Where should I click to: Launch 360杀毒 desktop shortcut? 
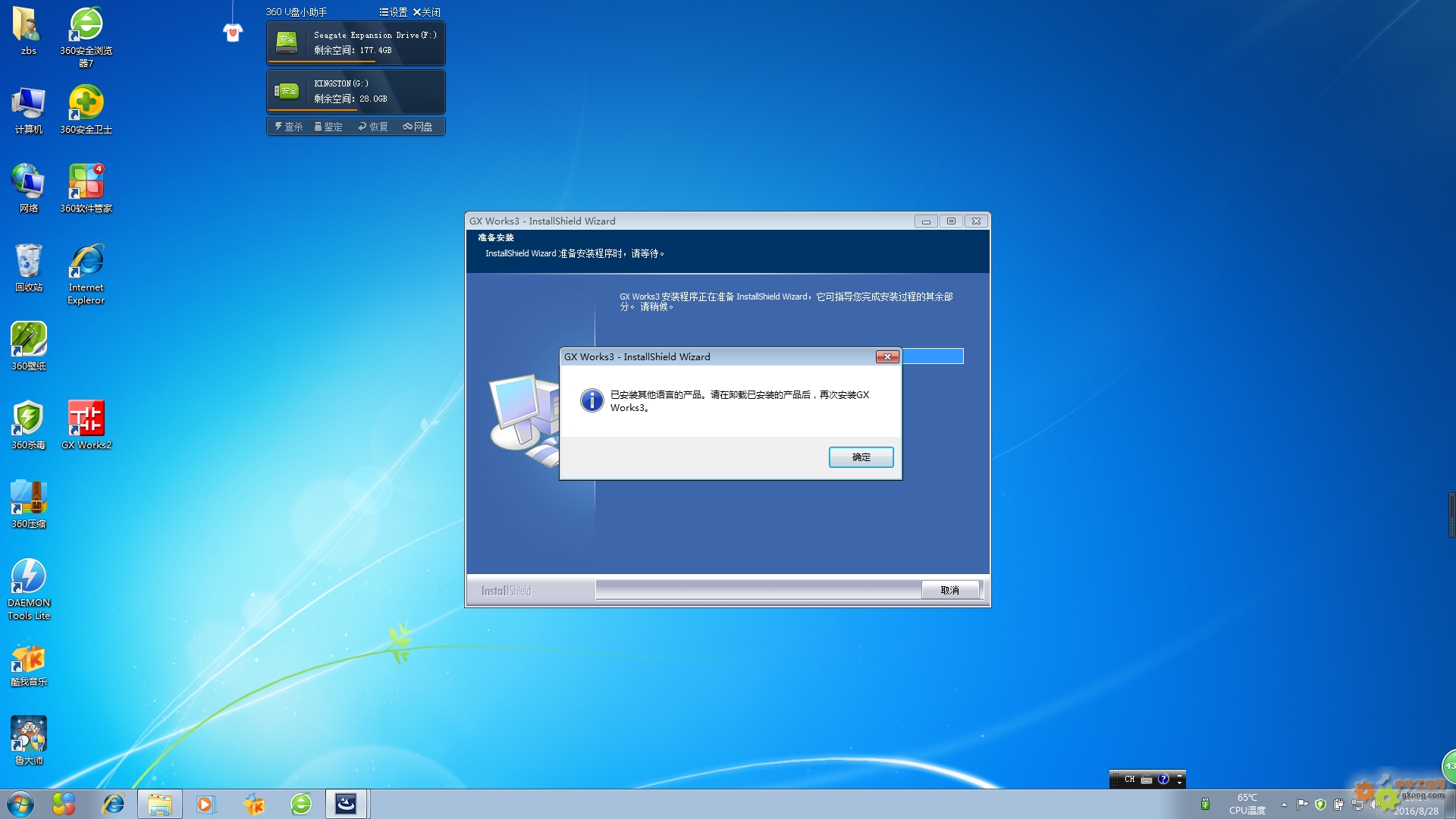click(28, 425)
